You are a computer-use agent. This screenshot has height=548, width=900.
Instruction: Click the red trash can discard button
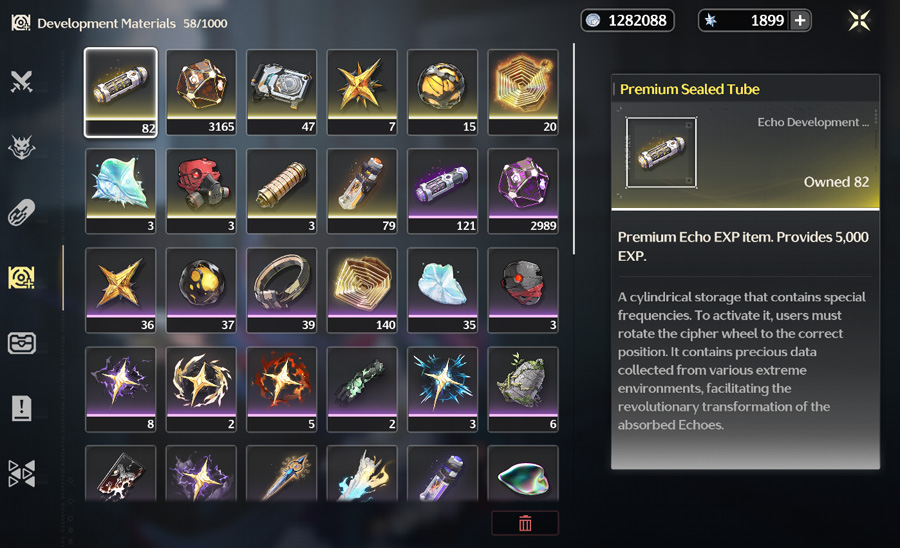(x=525, y=523)
